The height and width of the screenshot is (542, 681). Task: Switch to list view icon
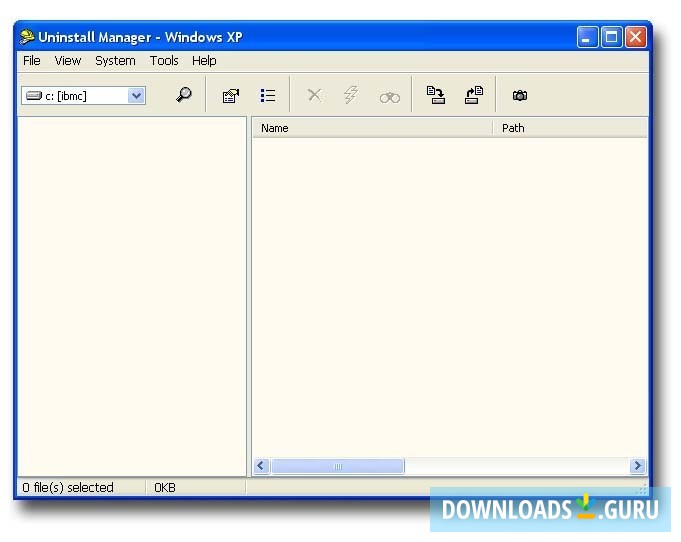tap(268, 96)
